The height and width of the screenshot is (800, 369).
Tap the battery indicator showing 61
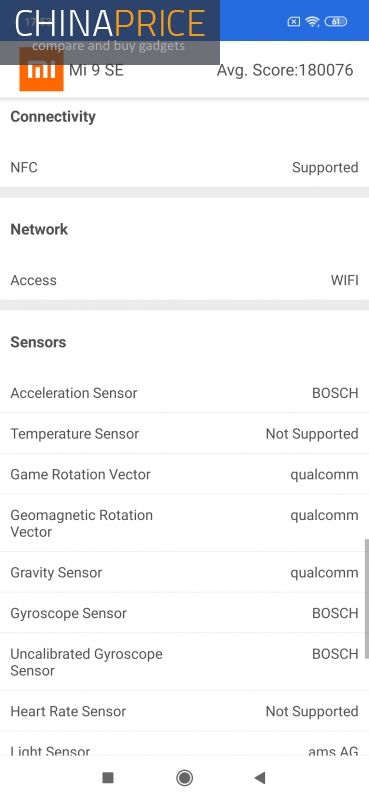336,21
